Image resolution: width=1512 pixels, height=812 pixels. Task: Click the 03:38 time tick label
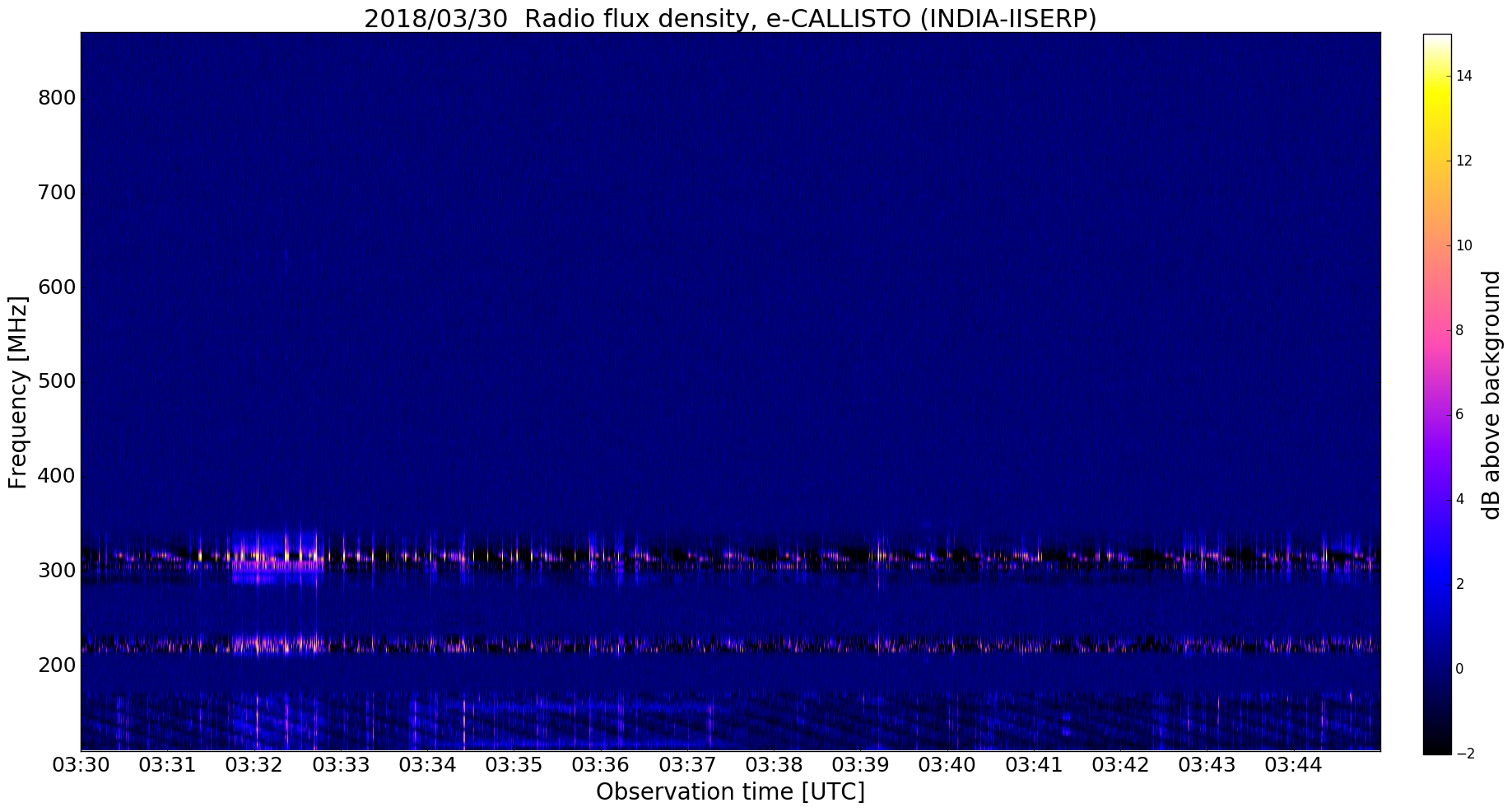(x=774, y=765)
